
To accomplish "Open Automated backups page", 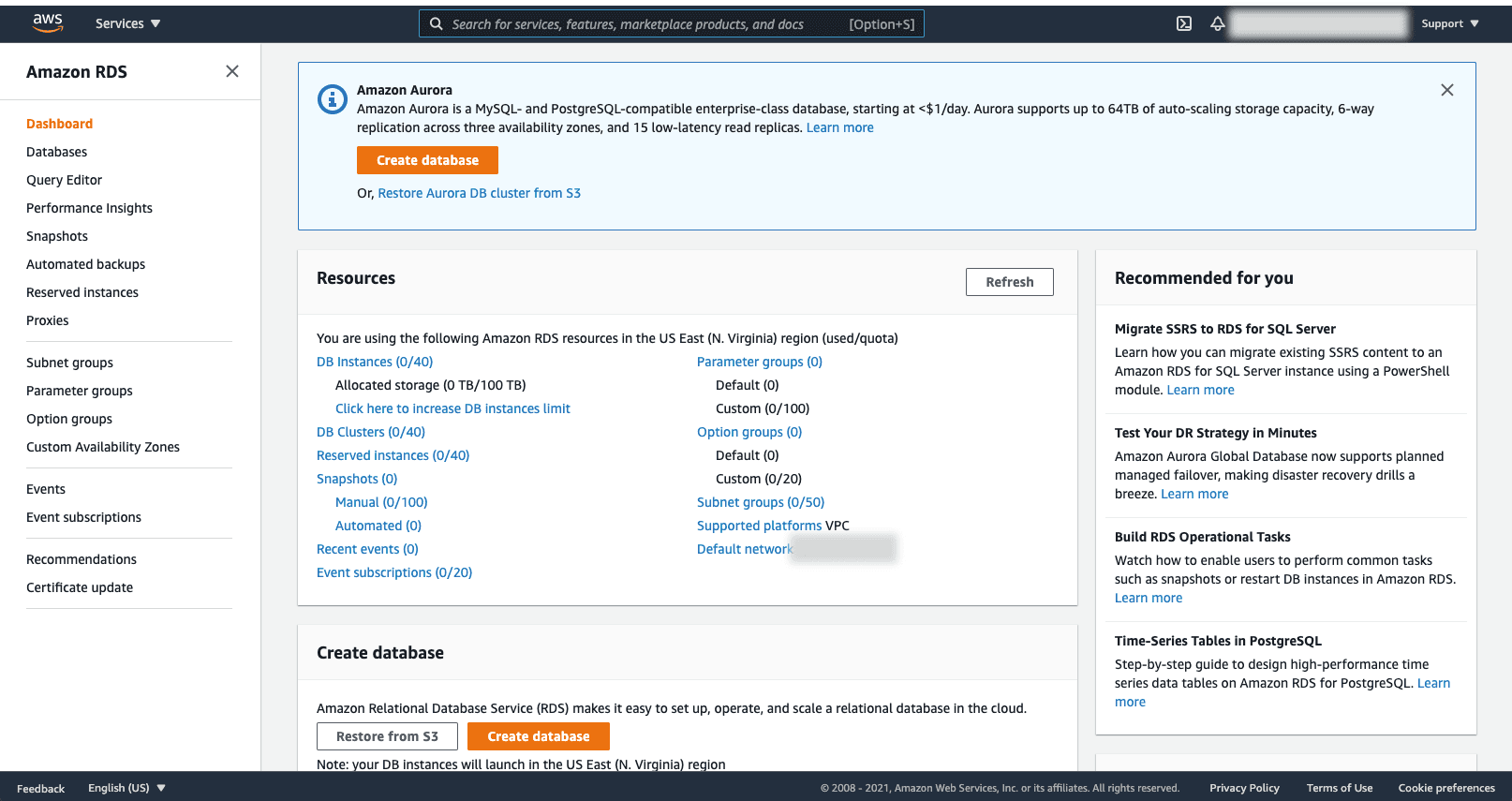I will pyautogui.click(x=85, y=264).
